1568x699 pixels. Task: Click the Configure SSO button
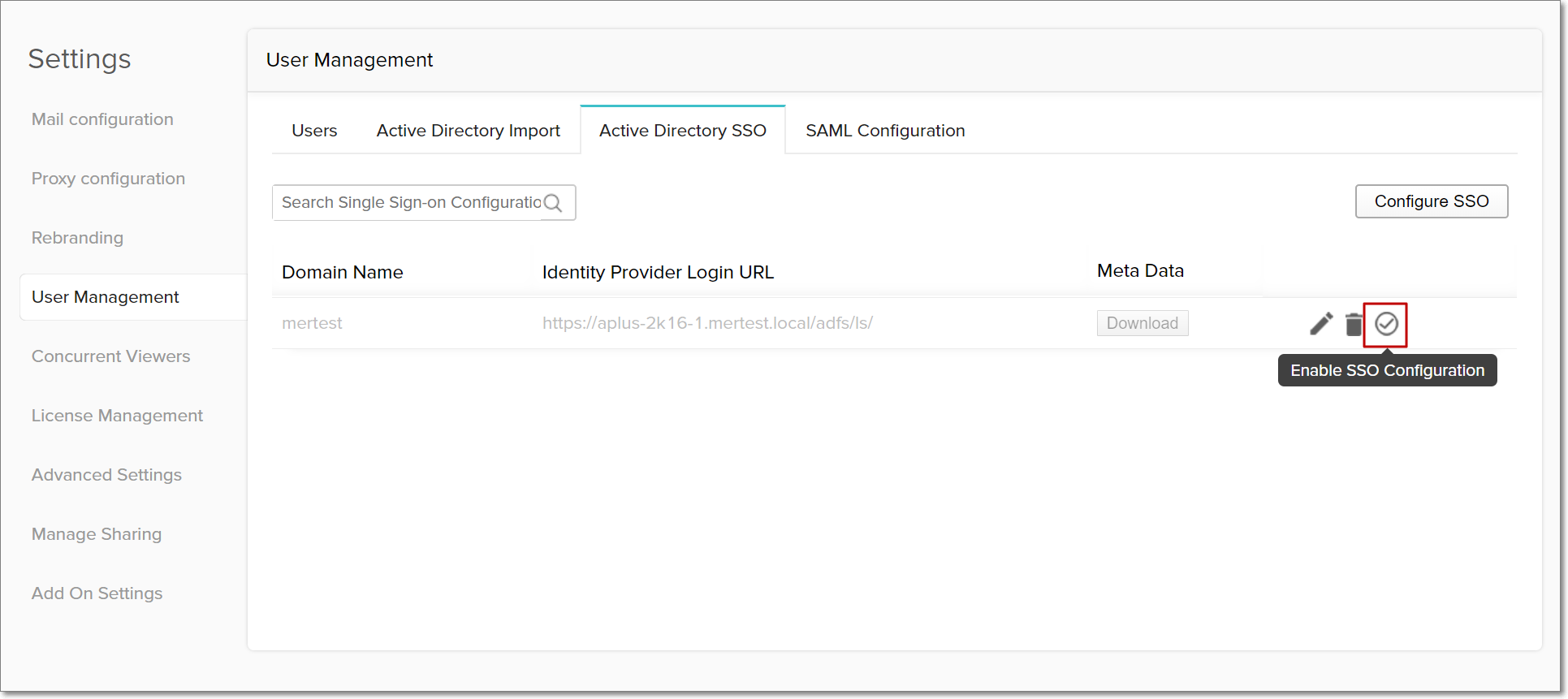tap(1431, 201)
